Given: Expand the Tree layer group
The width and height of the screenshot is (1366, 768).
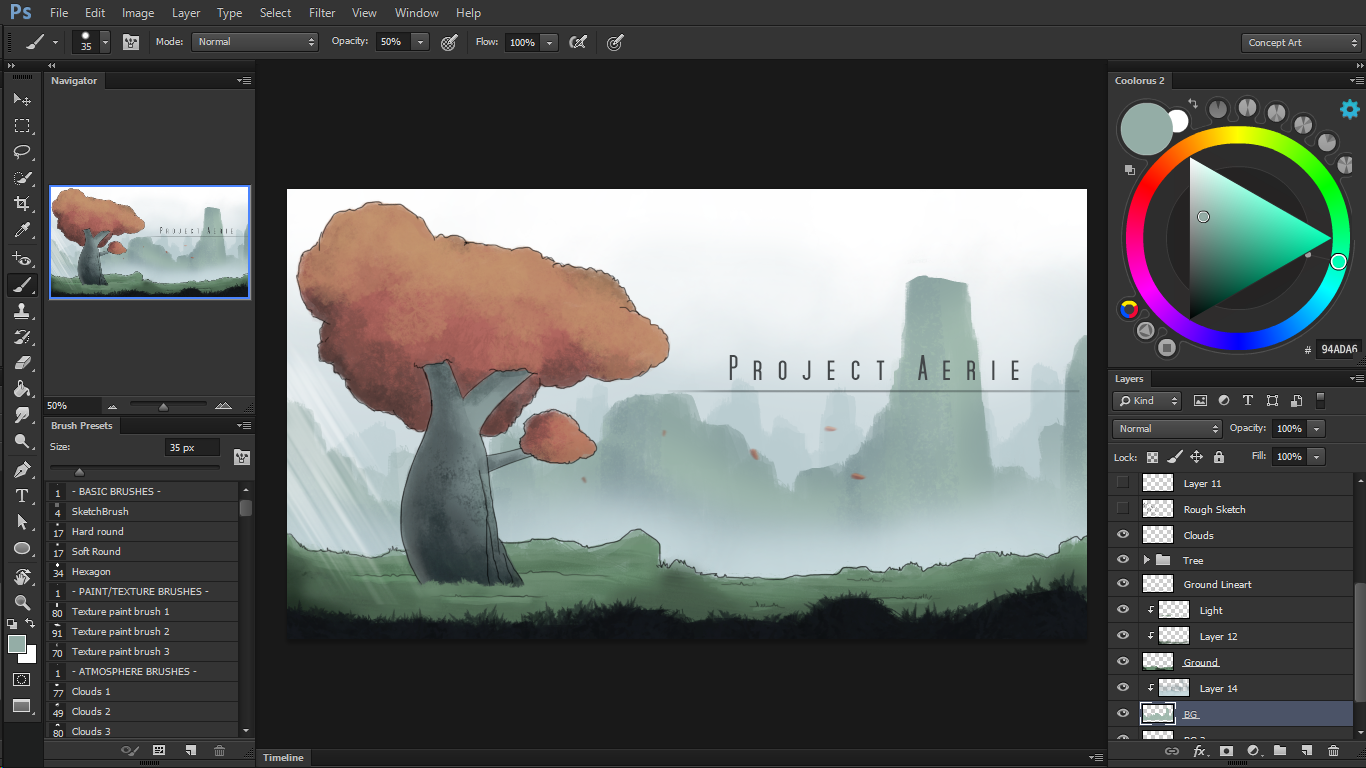Looking at the screenshot, I should (1146, 560).
